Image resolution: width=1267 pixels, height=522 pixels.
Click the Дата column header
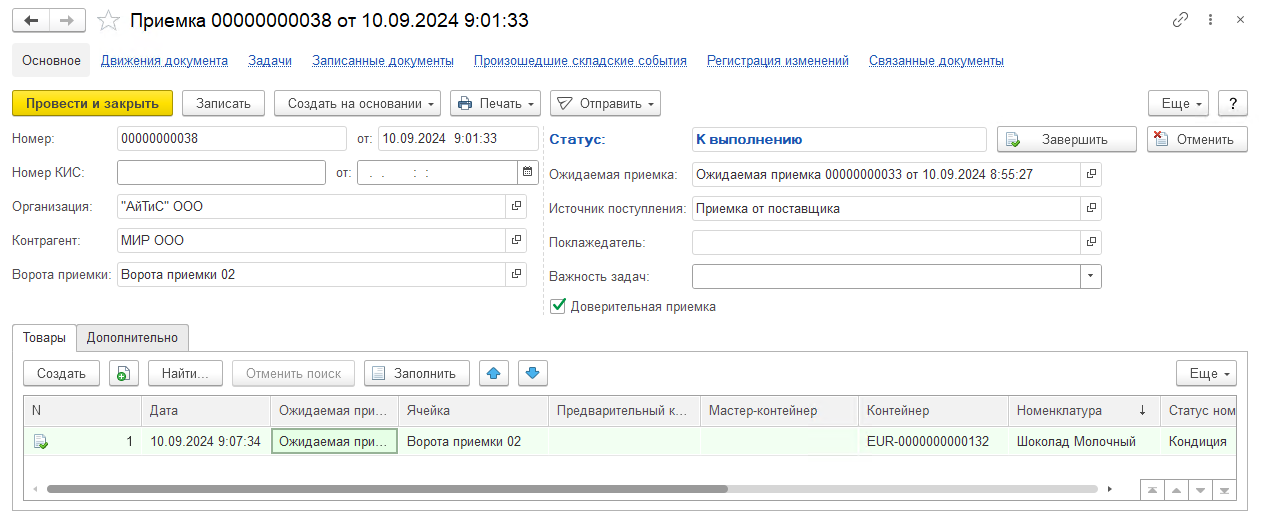[206, 410]
